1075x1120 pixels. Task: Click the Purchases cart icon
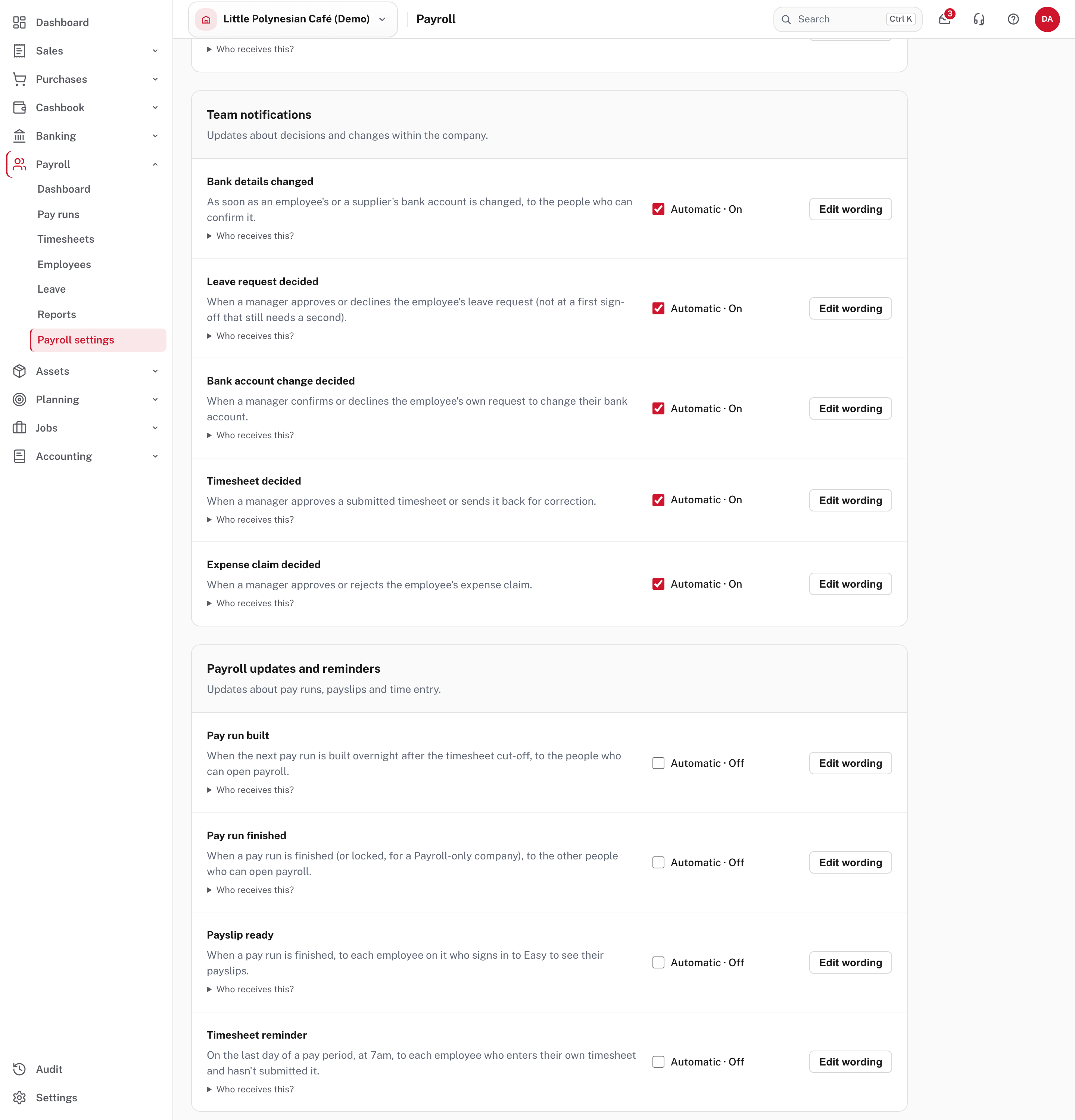pos(19,80)
